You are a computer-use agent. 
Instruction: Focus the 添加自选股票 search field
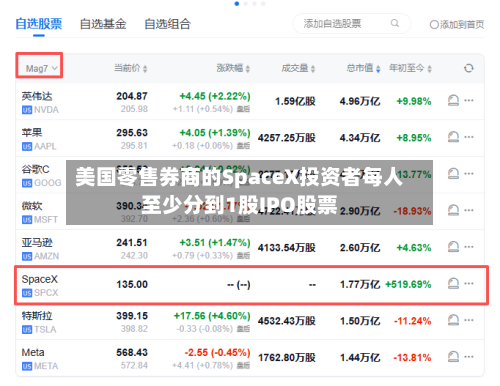point(351,24)
